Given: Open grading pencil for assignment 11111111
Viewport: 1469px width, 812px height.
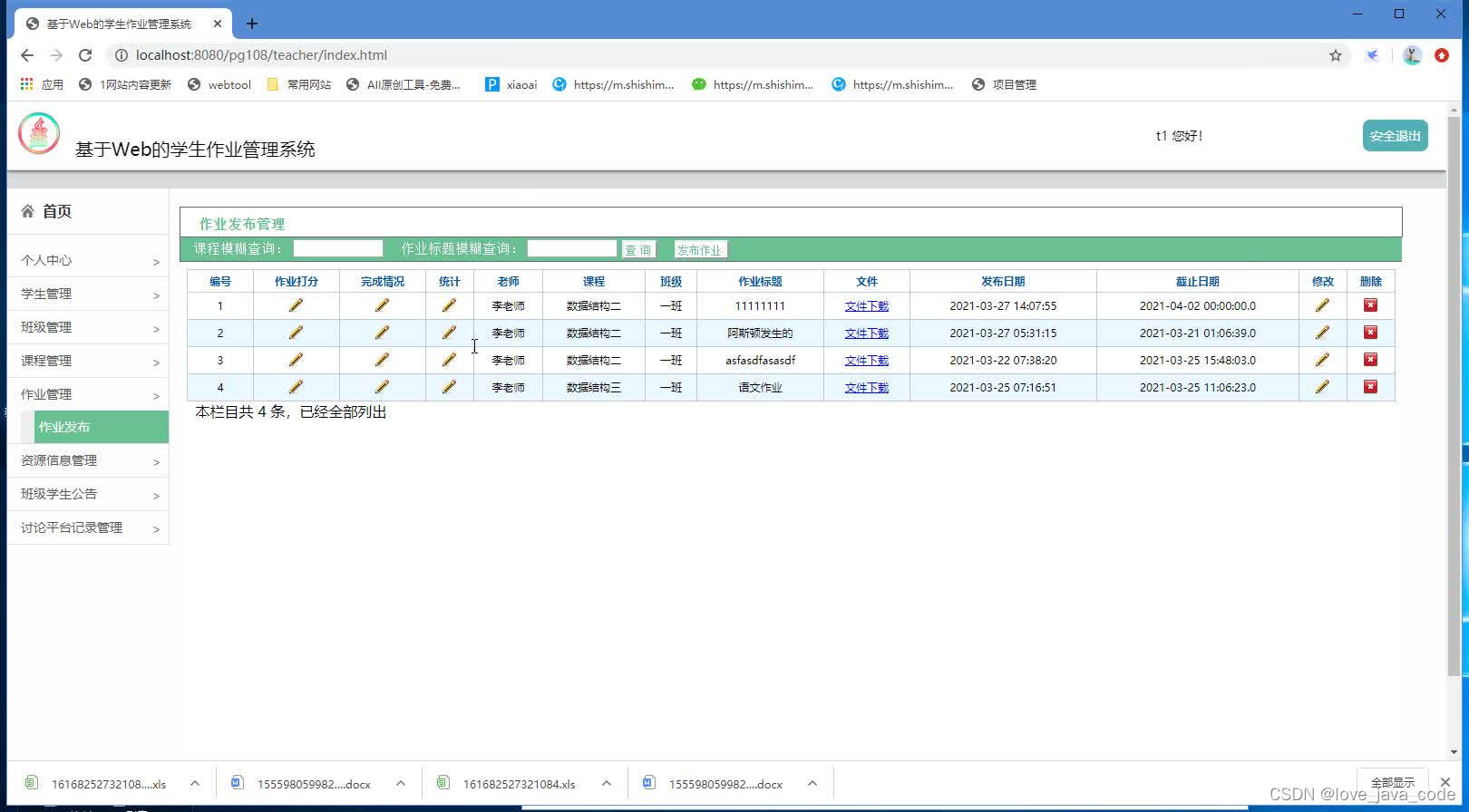Looking at the screenshot, I should 296,305.
